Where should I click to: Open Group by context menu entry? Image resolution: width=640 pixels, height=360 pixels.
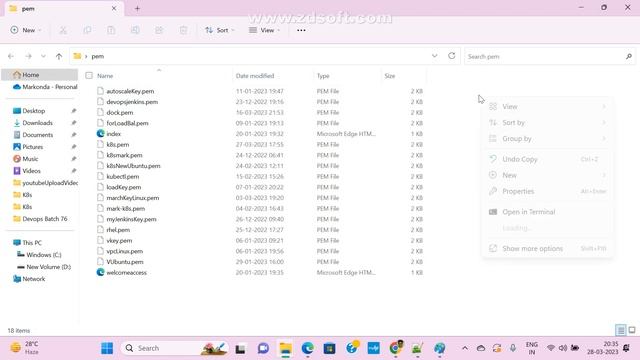pos(547,139)
